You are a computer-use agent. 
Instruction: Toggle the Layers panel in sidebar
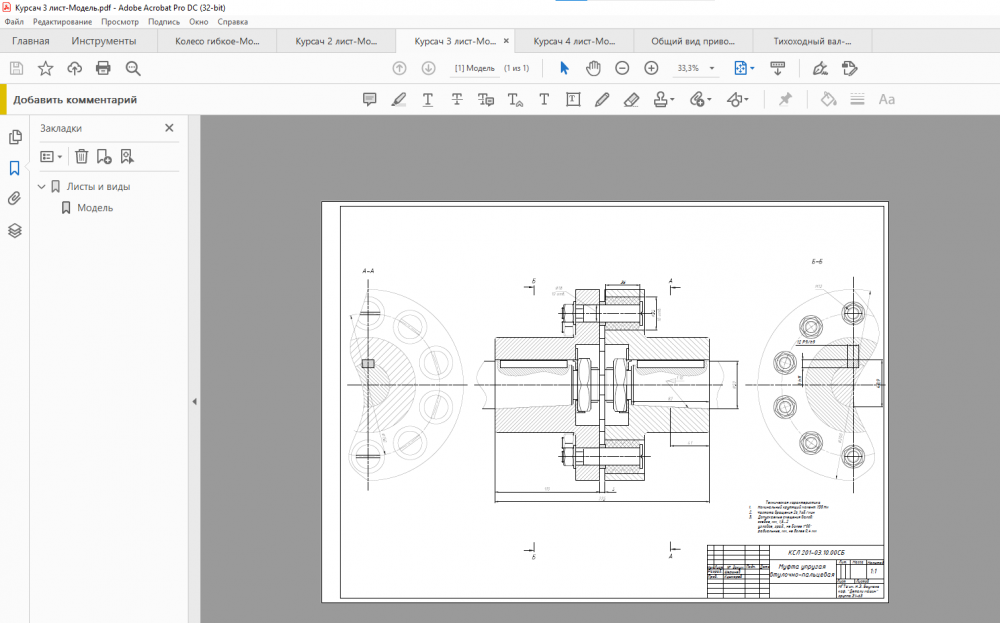14,230
